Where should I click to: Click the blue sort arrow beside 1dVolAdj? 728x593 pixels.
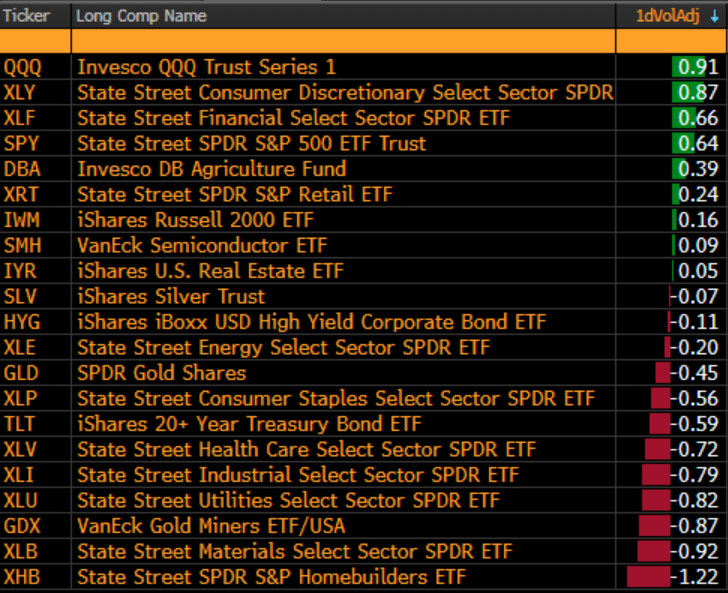point(715,17)
